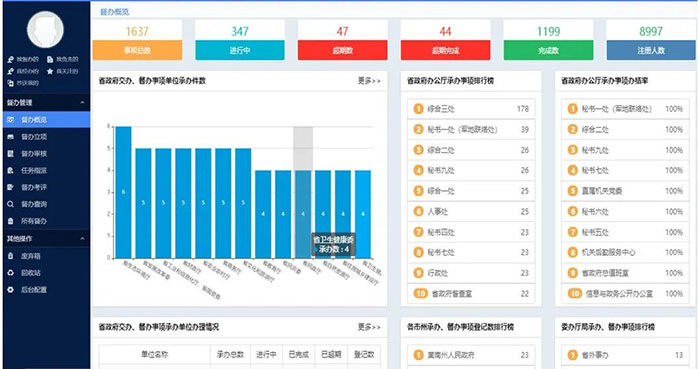Screen dimensions: 700x369
Task: Click the teal 进行中 347 card
Action: [x=240, y=40]
